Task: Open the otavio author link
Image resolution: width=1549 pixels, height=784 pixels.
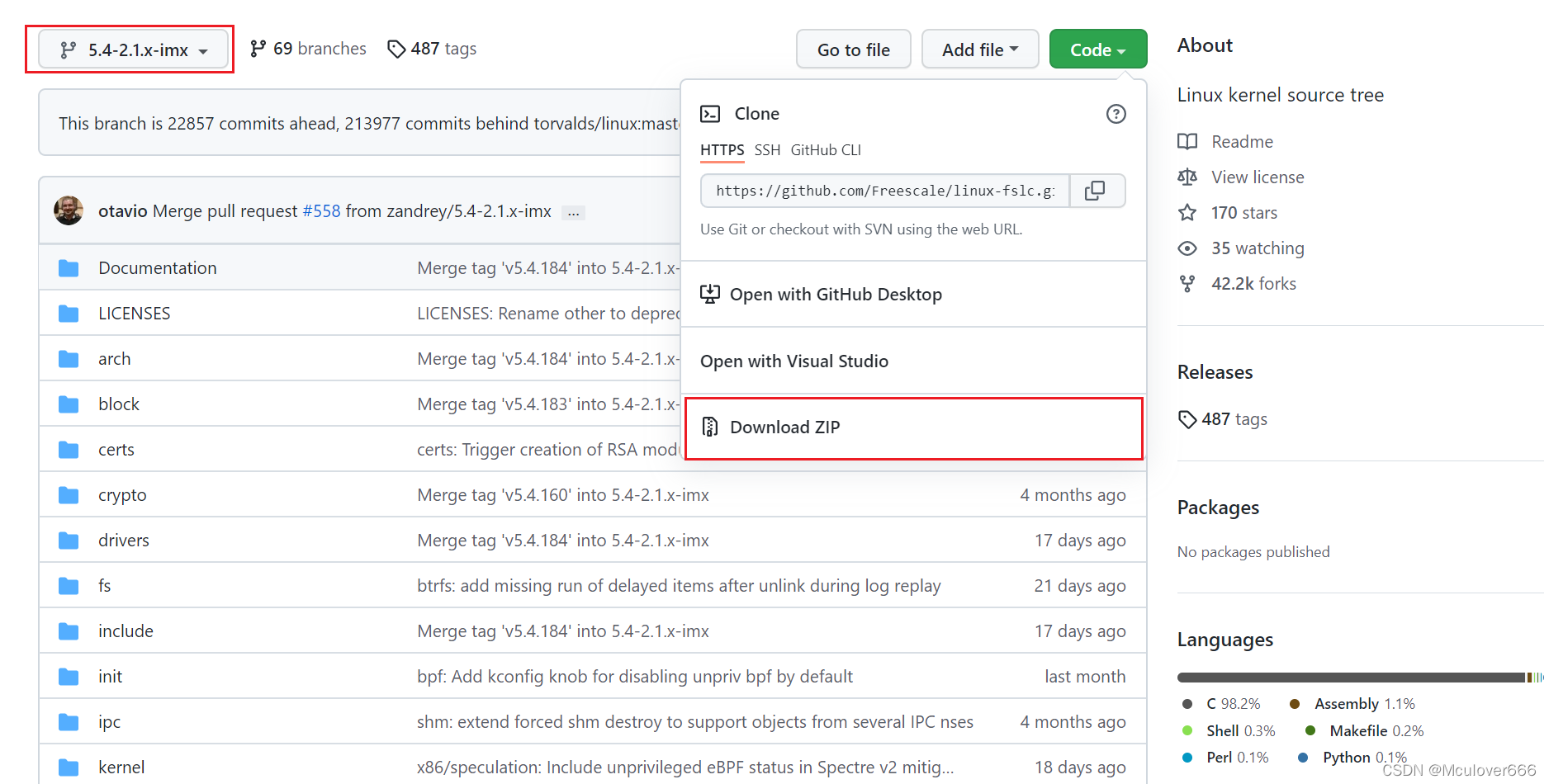Action: pos(123,211)
